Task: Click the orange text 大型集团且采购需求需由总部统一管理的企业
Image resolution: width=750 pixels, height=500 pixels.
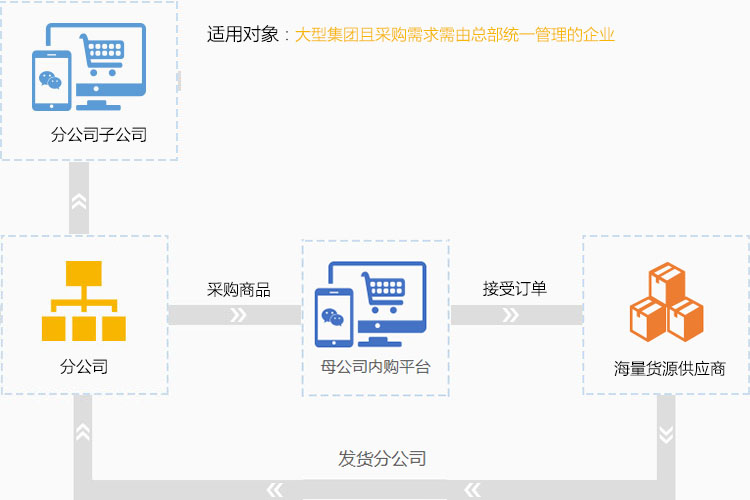Action: click(454, 35)
